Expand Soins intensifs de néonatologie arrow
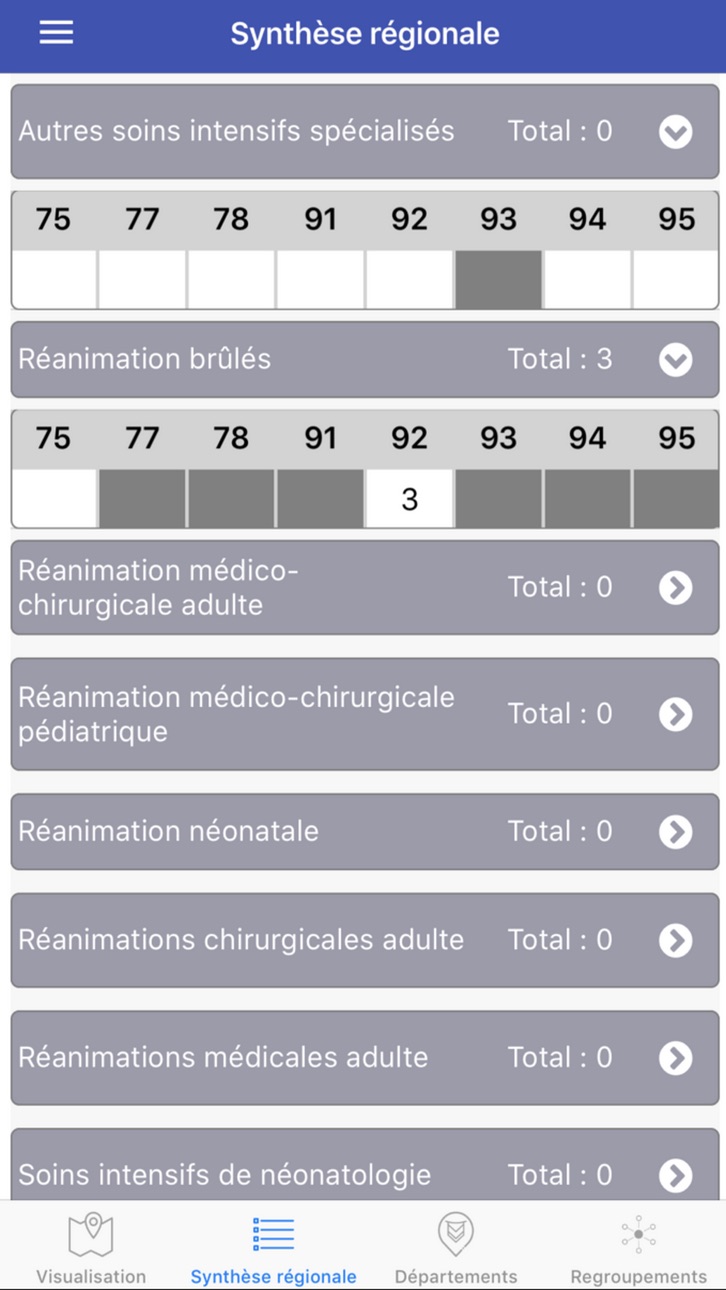The width and height of the screenshot is (726, 1290). click(676, 1176)
